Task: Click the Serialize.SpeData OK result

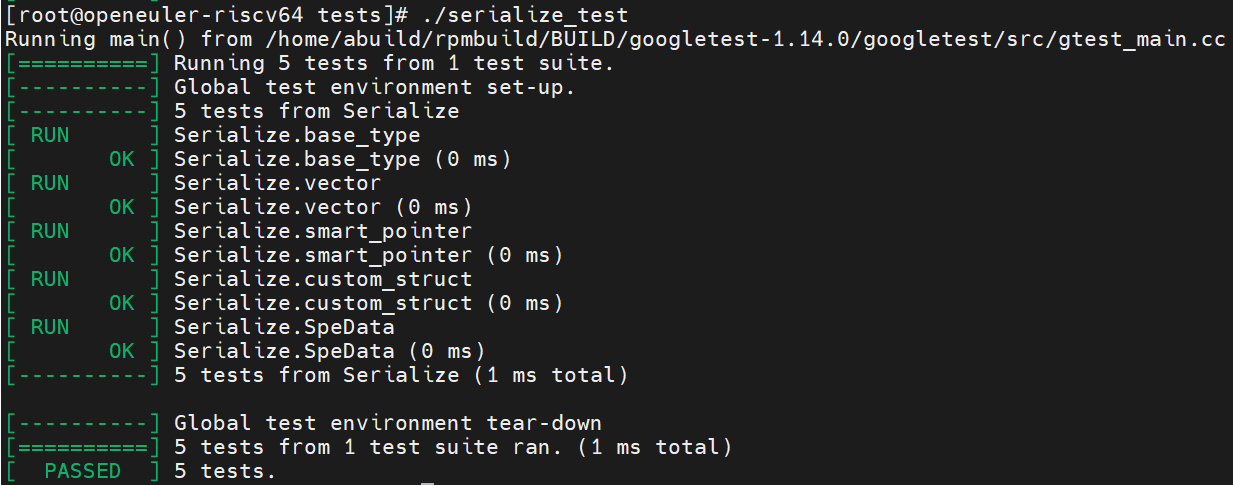Action: [x=245, y=351]
